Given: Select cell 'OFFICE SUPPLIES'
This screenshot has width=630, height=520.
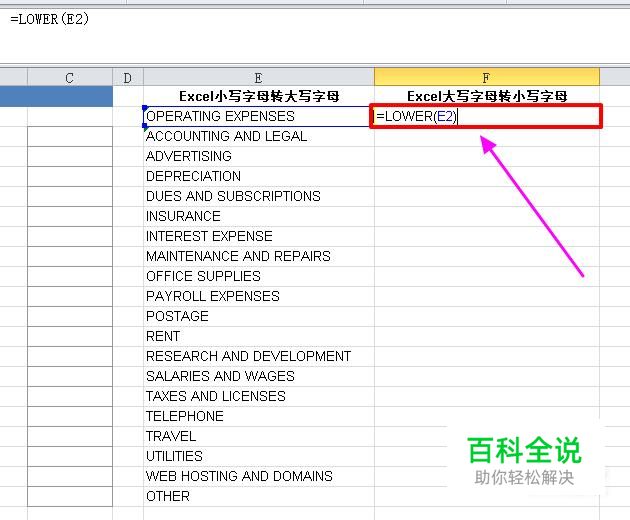Looking at the screenshot, I should [x=259, y=276].
